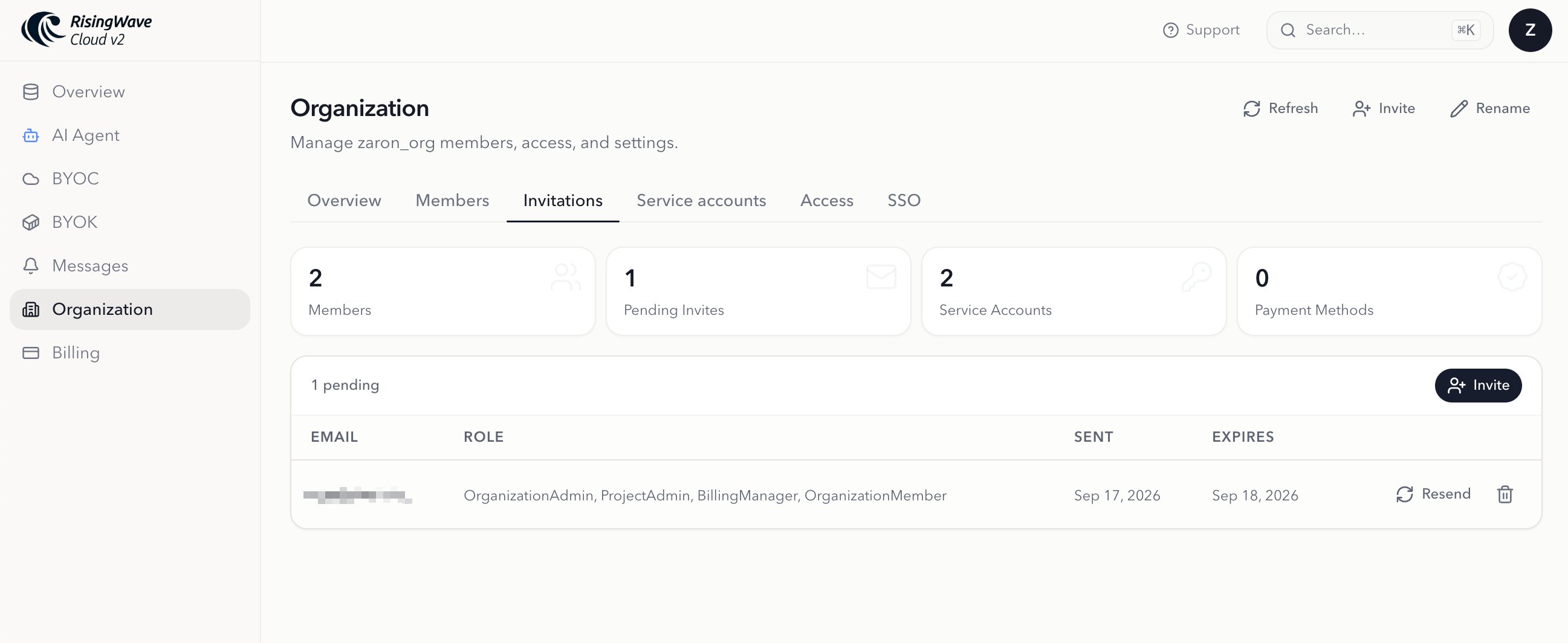Open Overview via sidebar database icon
1568x643 pixels.
tap(30, 92)
